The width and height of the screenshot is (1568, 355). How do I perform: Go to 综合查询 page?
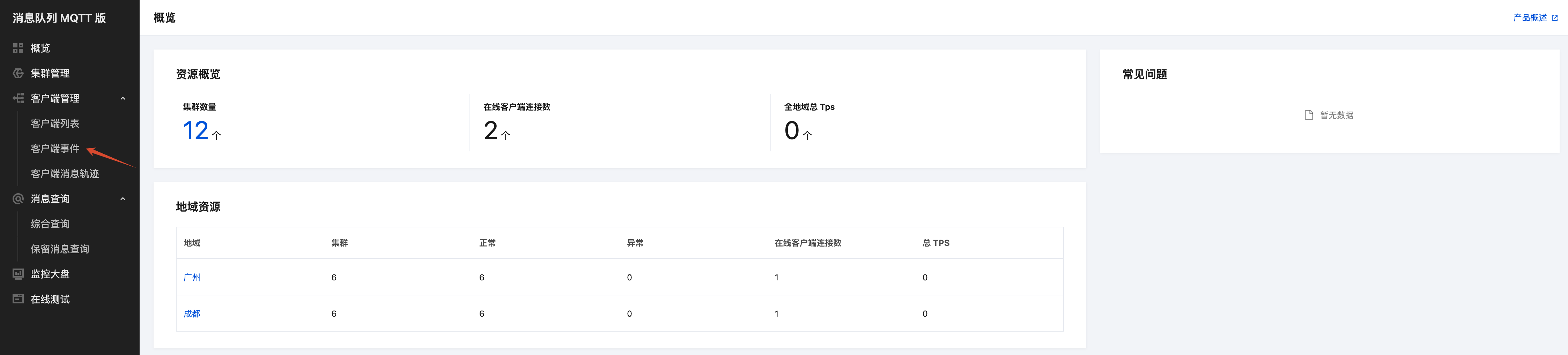coord(51,224)
